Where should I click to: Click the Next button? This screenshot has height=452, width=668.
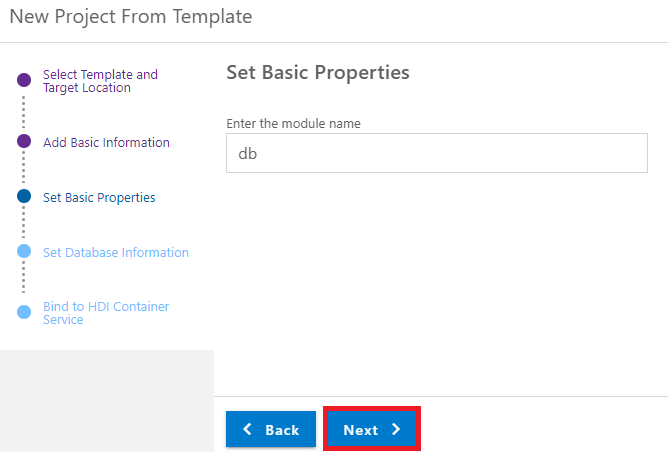pos(372,429)
